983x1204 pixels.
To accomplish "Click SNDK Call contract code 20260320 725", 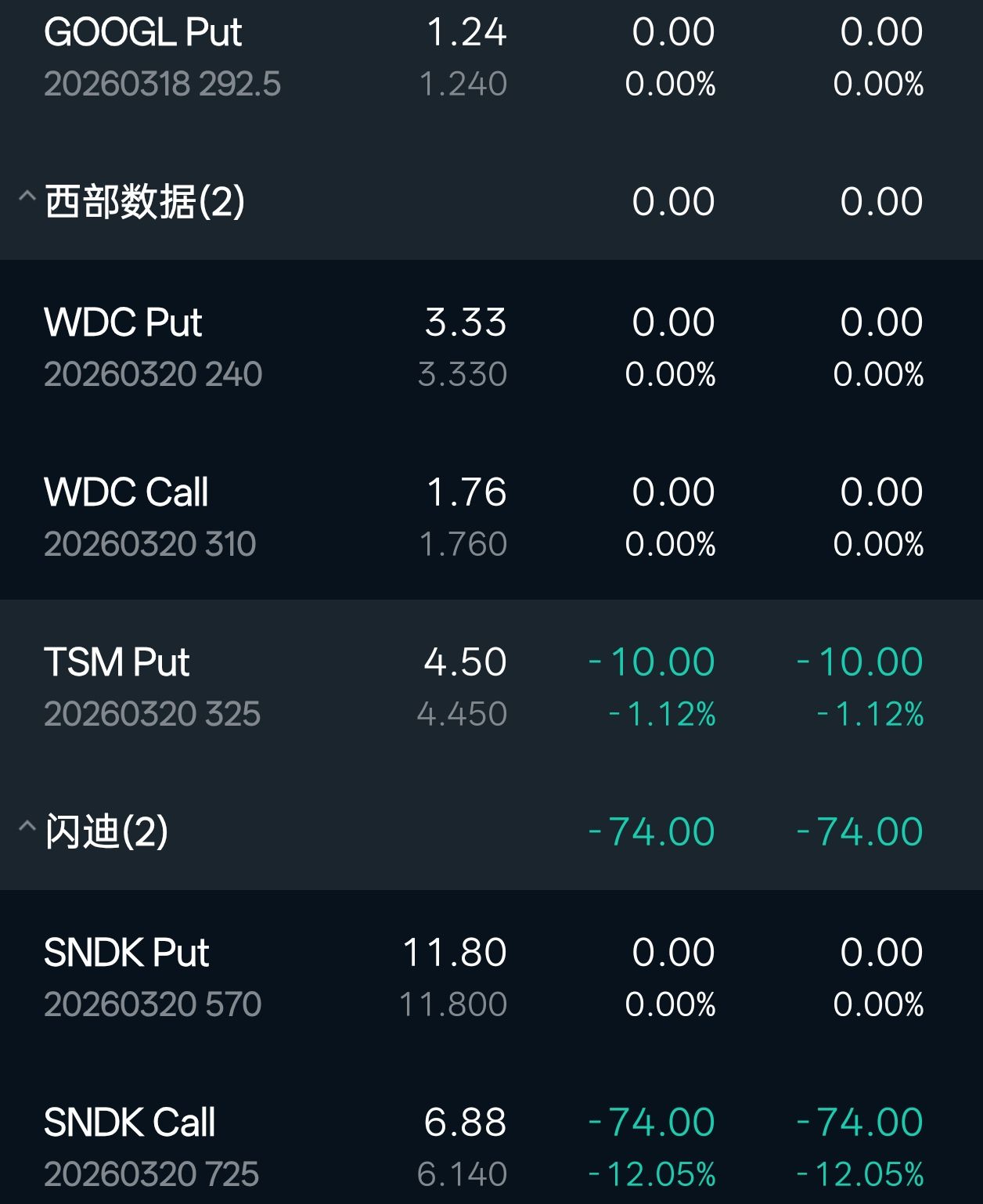I will coord(151,1174).
